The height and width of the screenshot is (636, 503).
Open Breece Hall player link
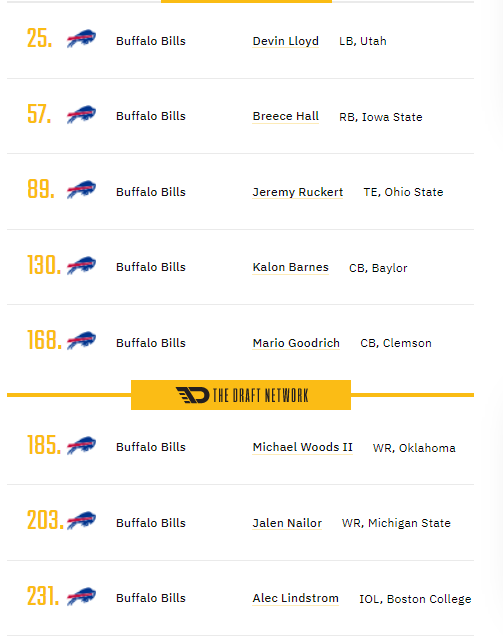(x=286, y=116)
